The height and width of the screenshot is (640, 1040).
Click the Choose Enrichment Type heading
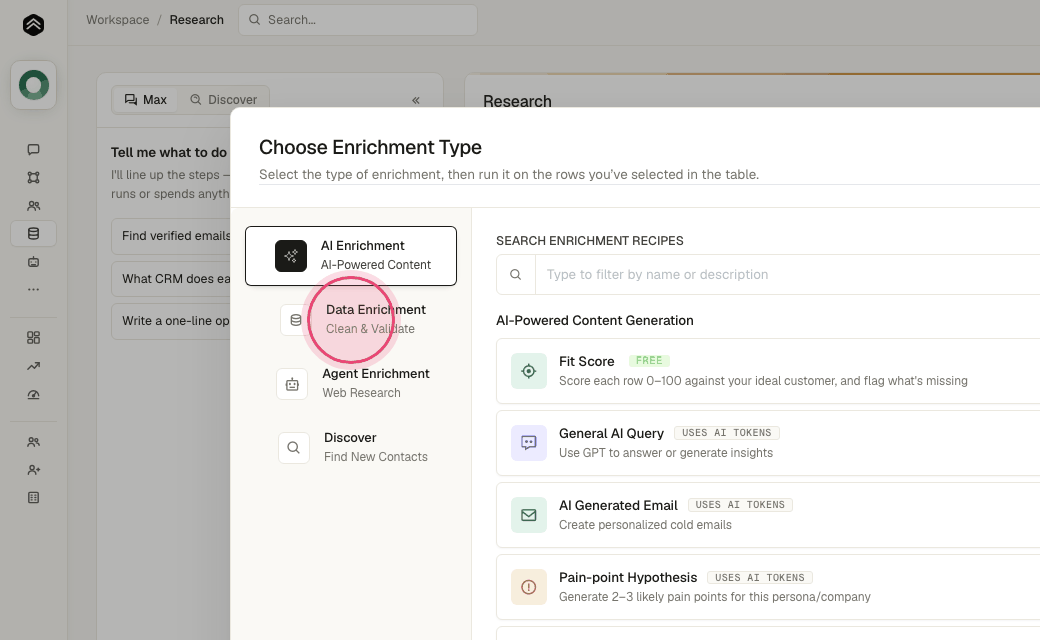(370, 147)
